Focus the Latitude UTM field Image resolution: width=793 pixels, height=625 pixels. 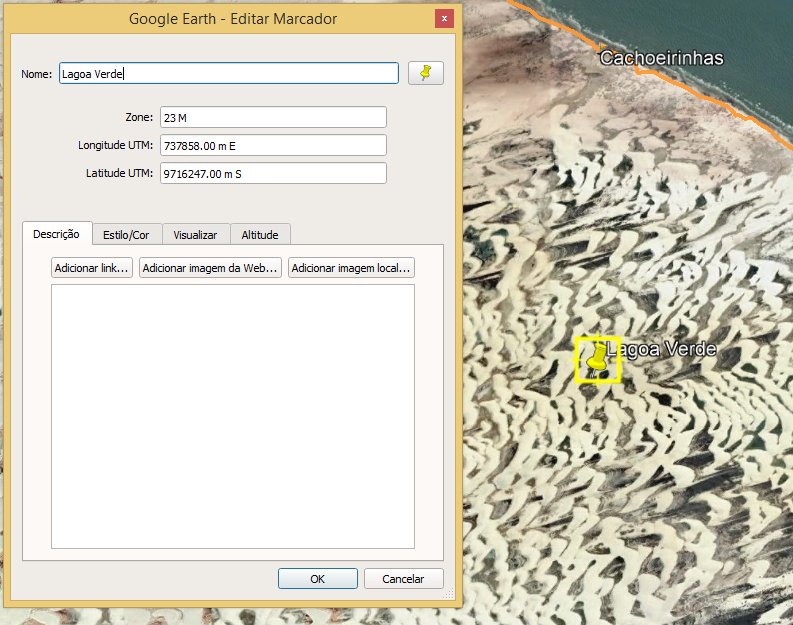[x=272, y=173]
